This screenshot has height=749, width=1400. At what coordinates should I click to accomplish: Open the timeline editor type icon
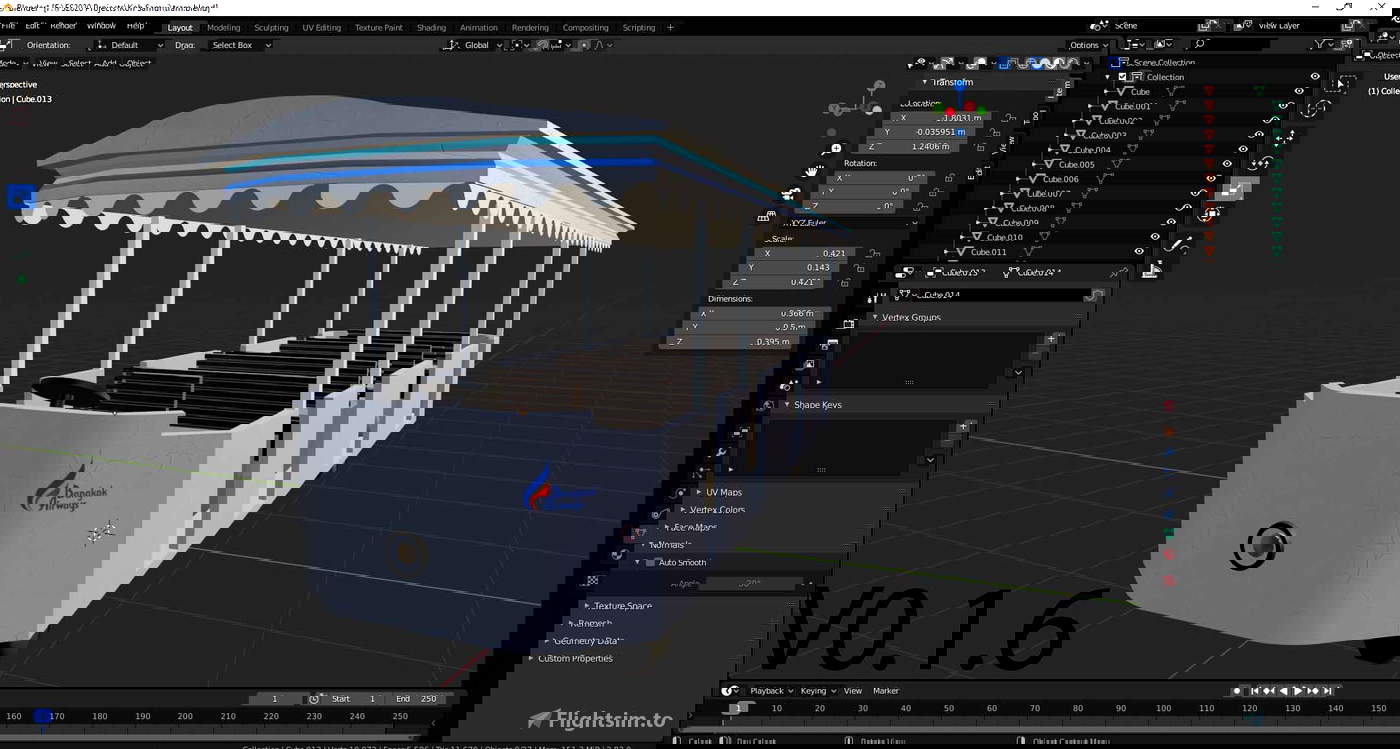click(730, 690)
